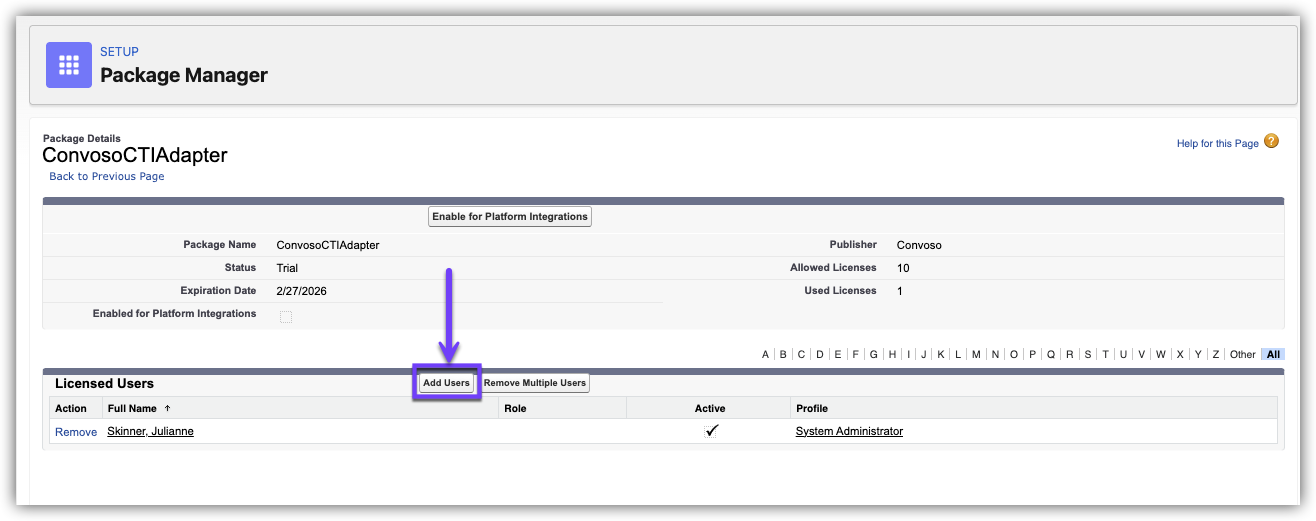Screen dimensions: 1316x521
Task: Open the System Administrator profile
Action: point(849,431)
